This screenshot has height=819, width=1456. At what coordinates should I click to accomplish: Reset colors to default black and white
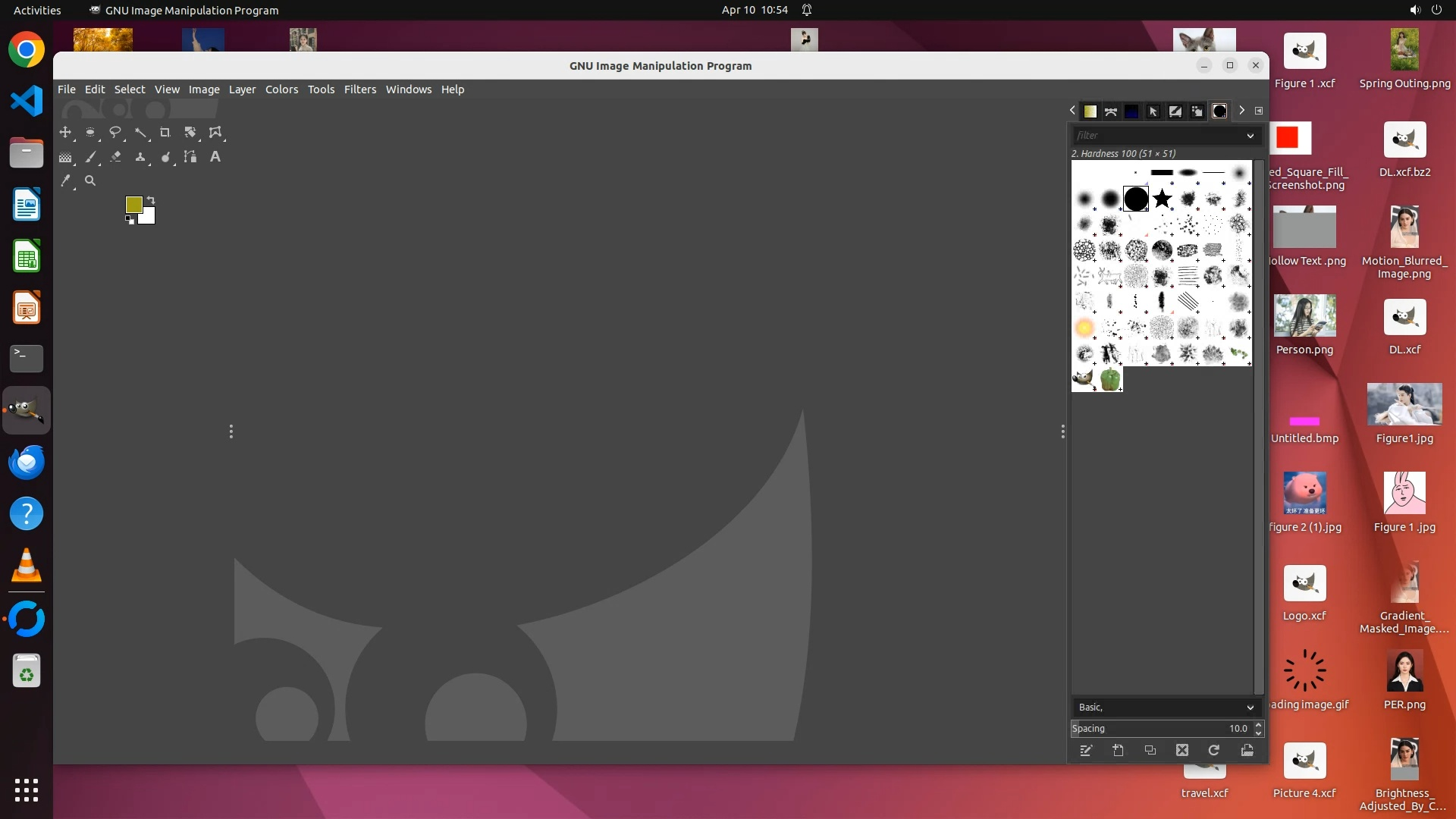[x=130, y=220]
